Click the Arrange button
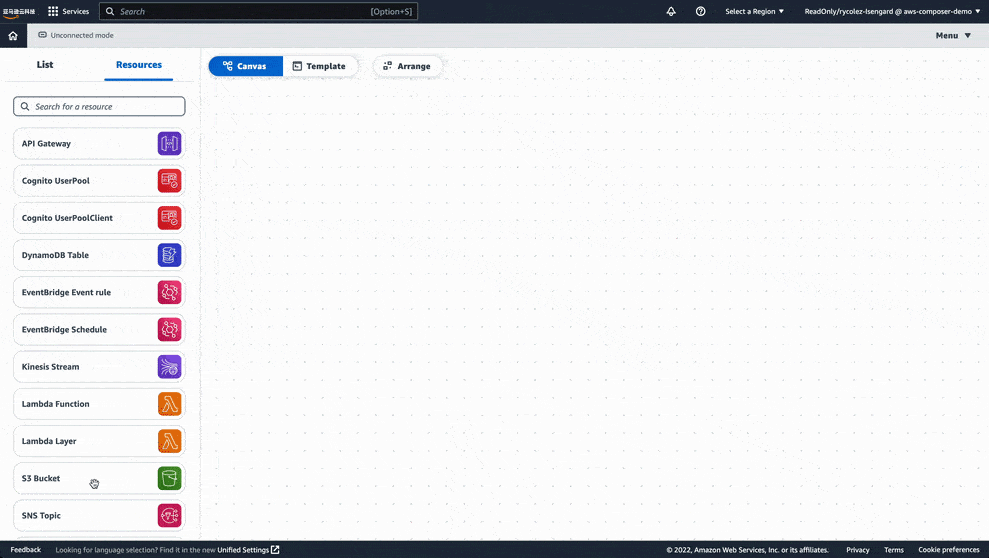Viewport: 989px width, 558px height. 407,66
